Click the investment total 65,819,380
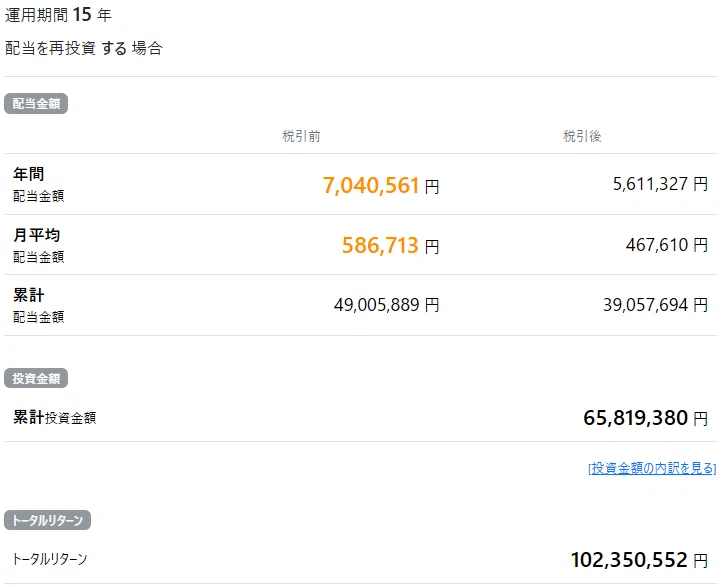Image resolution: width=723 pixels, height=587 pixels. [x=636, y=418]
